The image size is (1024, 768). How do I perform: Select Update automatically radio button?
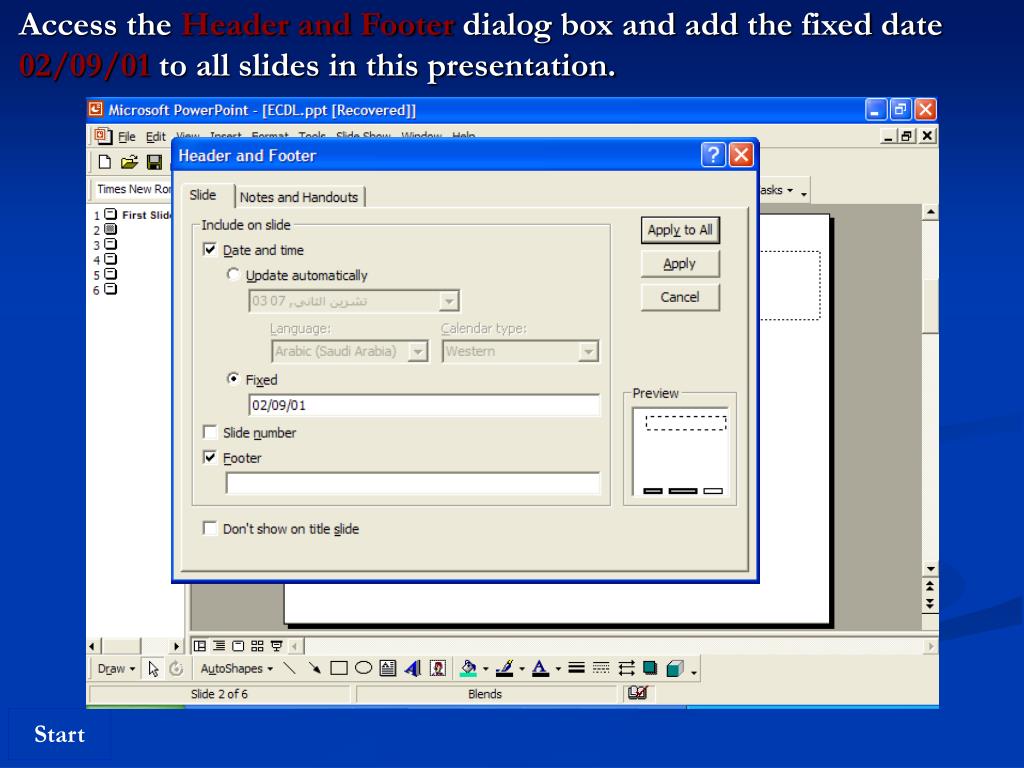click(x=233, y=274)
